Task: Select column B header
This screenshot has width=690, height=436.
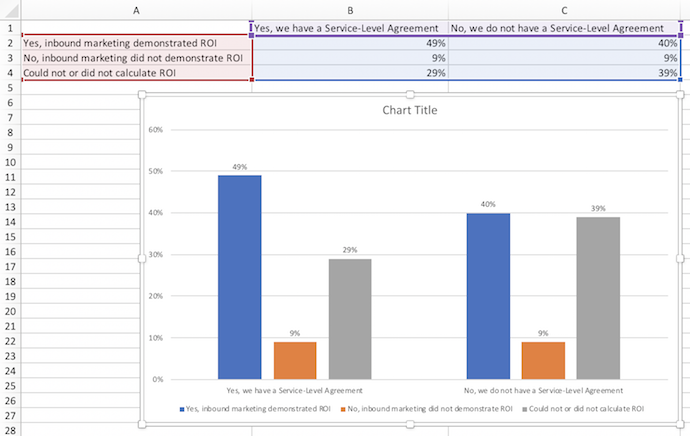Action: click(350, 10)
